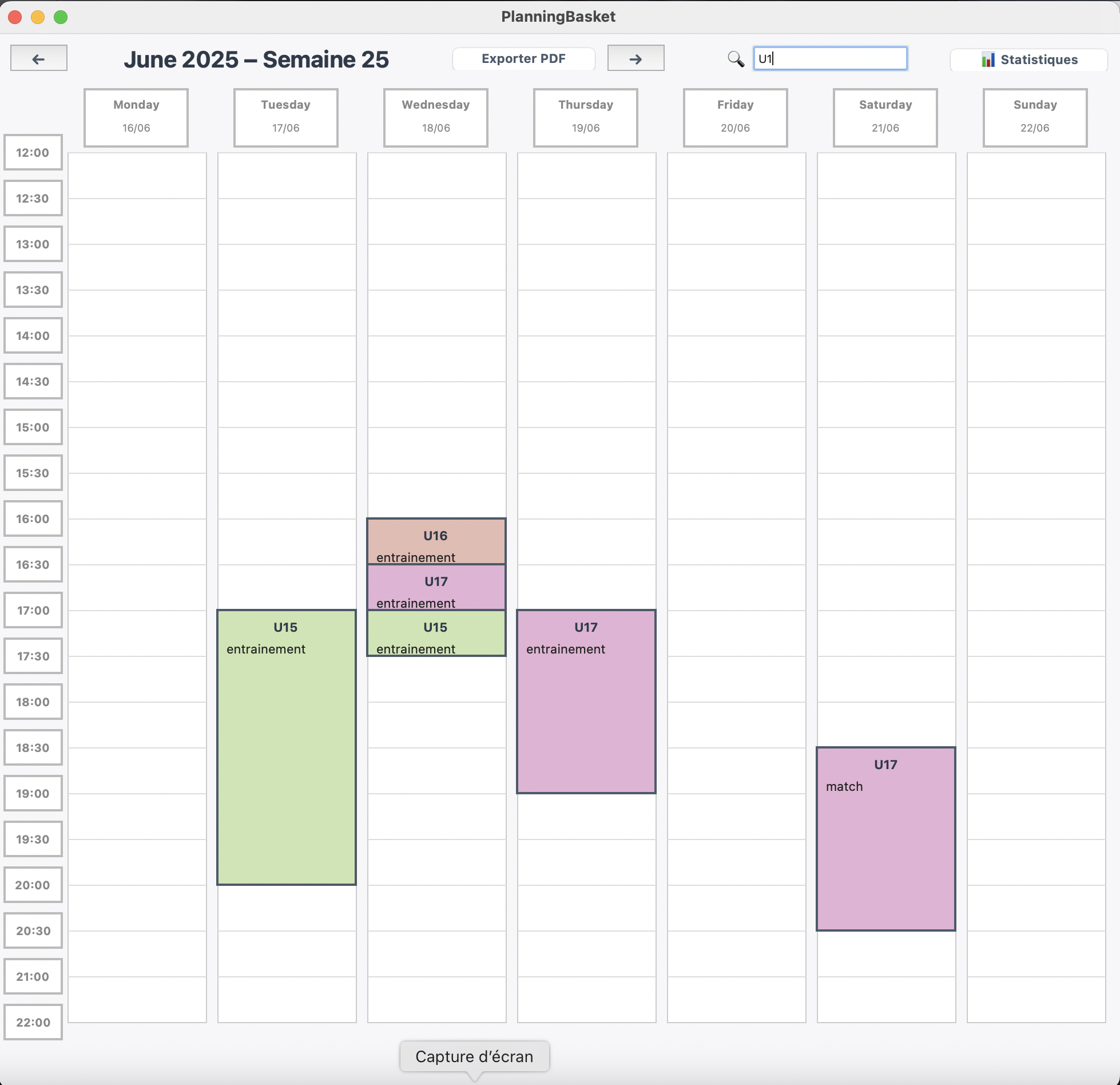This screenshot has width=1120, height=1085.
Task: Click the 22:00 time label
Action: [x=33, y=1022]
